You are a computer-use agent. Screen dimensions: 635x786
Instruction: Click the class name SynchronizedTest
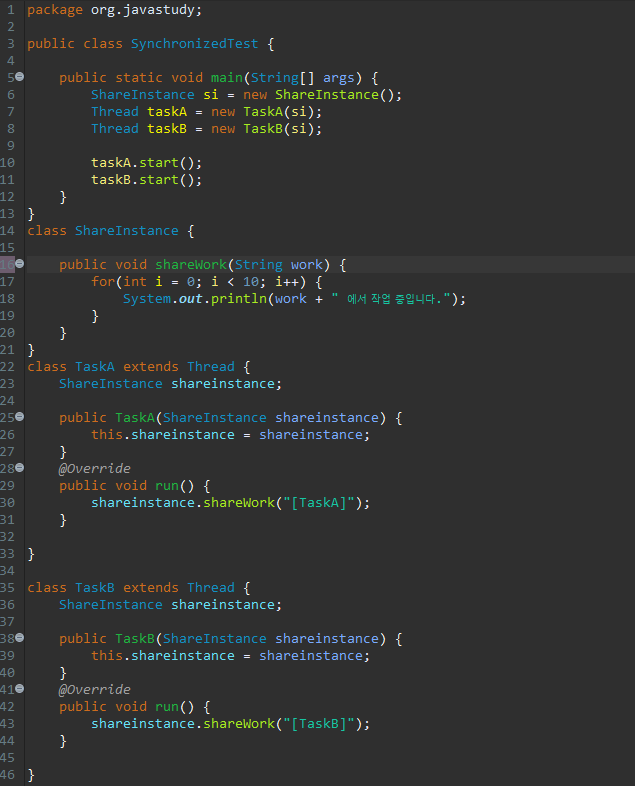pos(194,44)
